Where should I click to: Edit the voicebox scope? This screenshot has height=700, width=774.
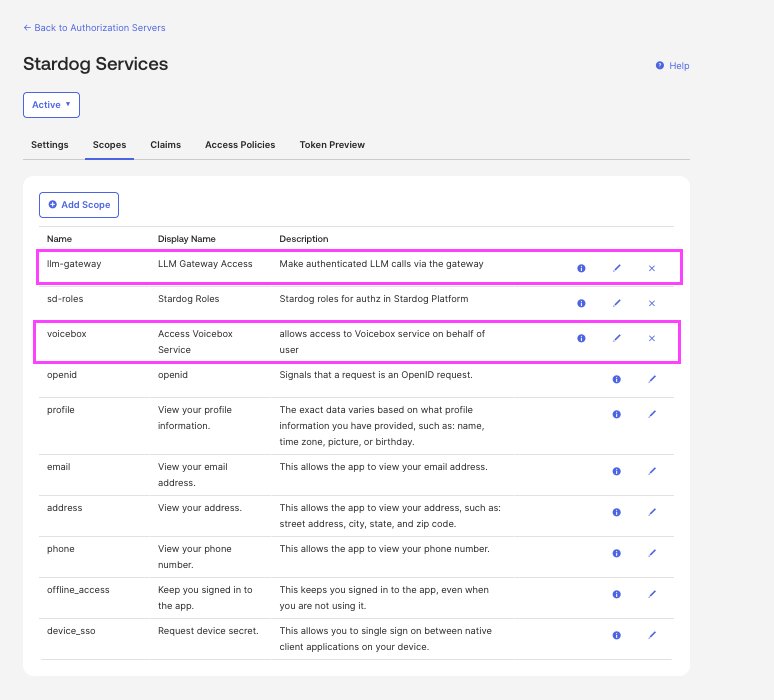(x=617, y=338)
